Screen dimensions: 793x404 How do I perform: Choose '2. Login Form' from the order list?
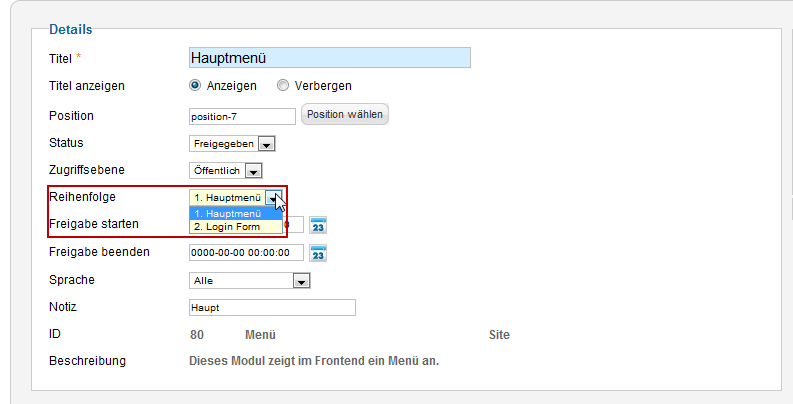236,227
